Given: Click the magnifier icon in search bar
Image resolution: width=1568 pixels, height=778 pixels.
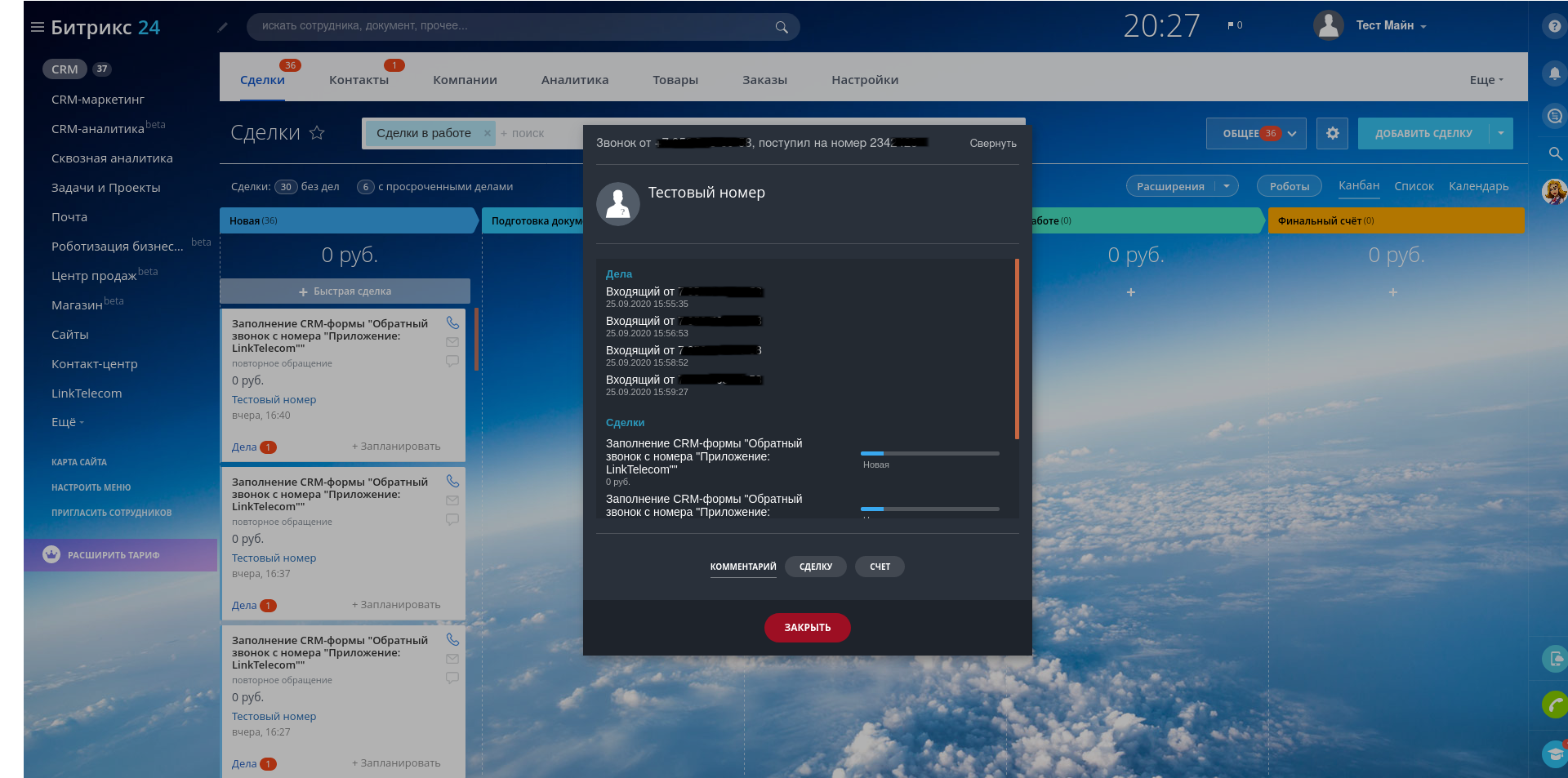Looking at the screenshot, I should [782, 27].
